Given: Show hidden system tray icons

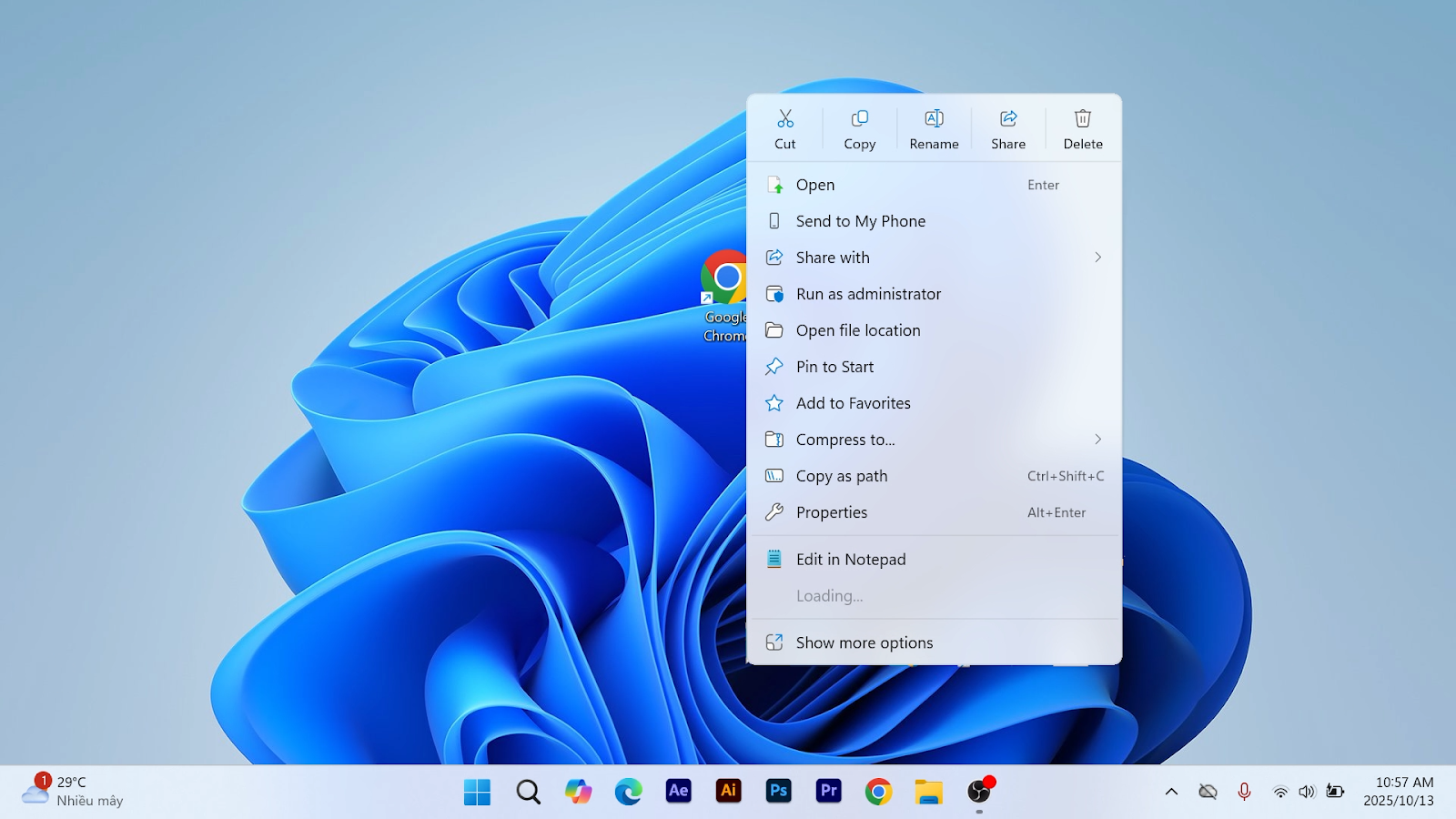Looking at the screenshot, I should [1171, 792].
